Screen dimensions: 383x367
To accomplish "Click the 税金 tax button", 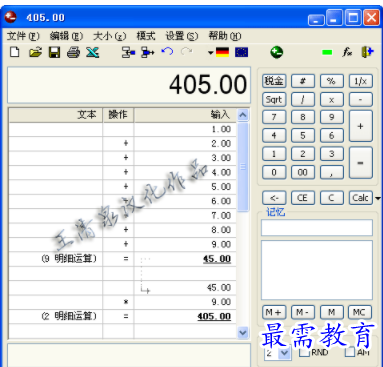I will [x=274, y=81].
